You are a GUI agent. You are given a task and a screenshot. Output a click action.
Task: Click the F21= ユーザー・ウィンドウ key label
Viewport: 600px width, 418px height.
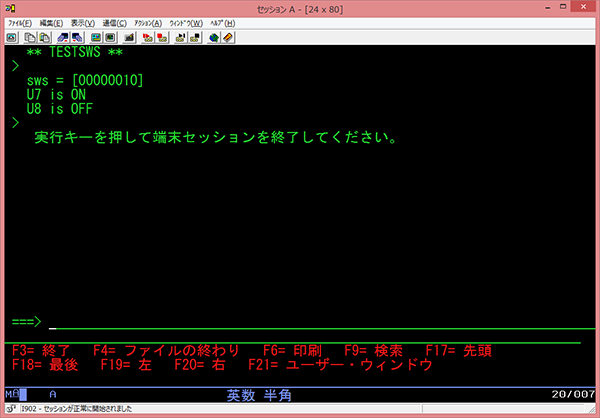340,366
